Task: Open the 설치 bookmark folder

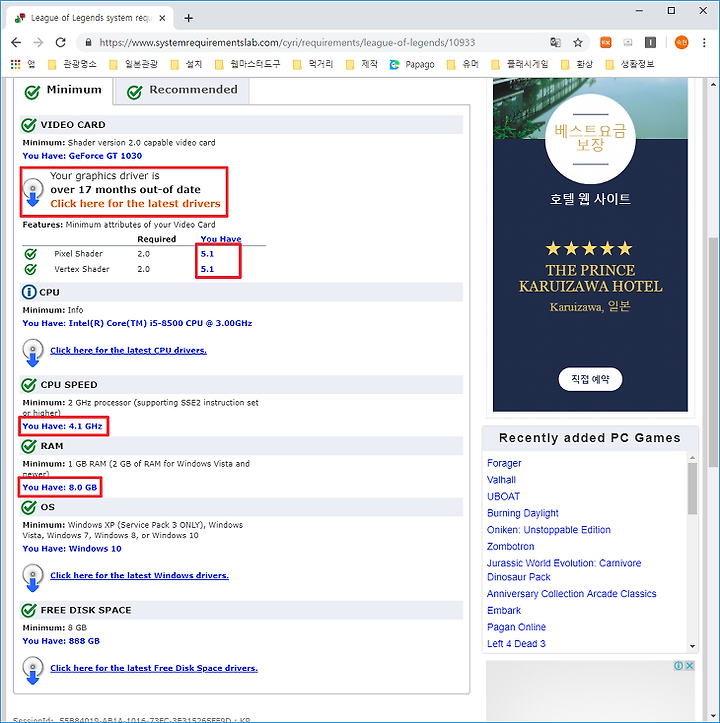Action: (x=186, y=64)
